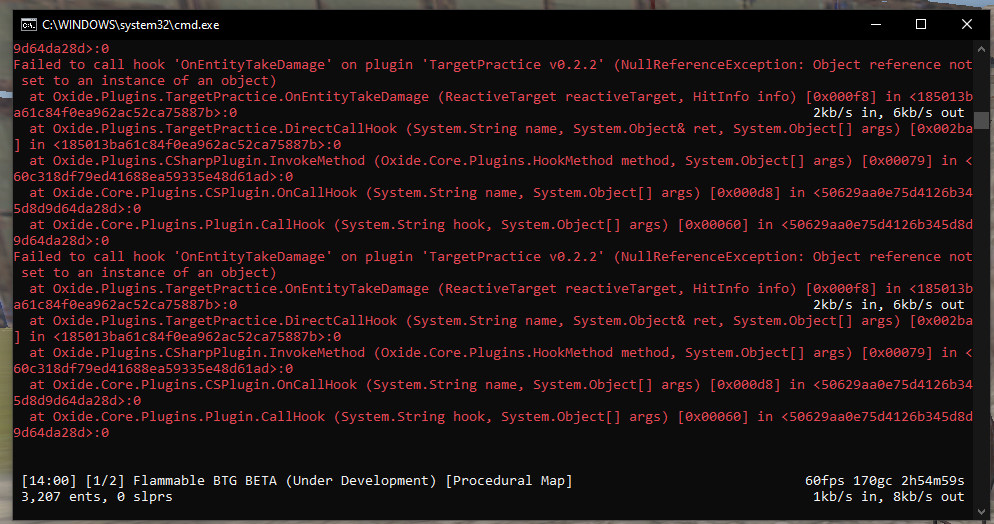Click '60fps 170gc 2h54m59s' status text

(x=885, y=481)
